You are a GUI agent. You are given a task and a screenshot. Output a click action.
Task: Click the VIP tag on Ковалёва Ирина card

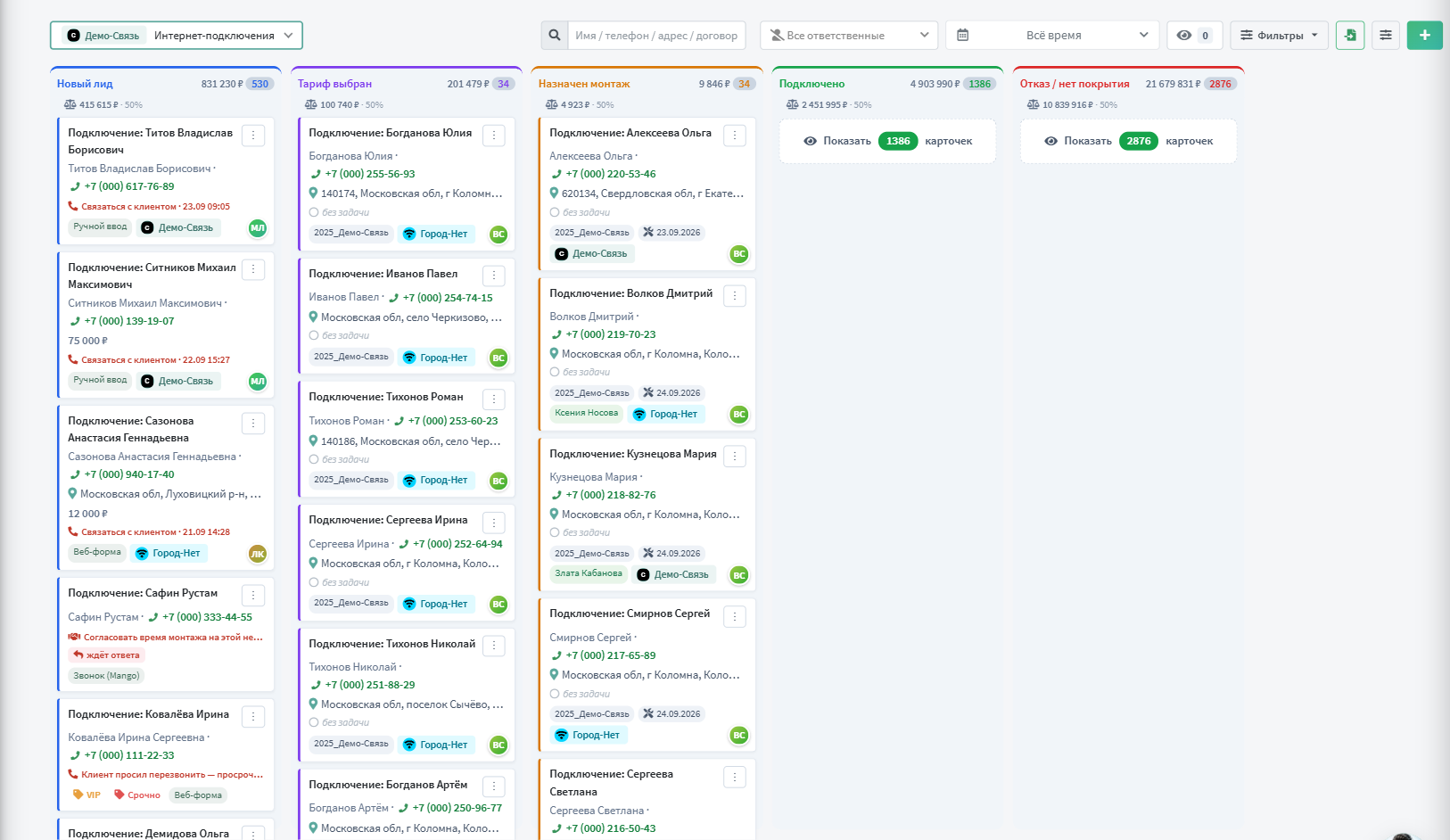click(x=87, y=795)
